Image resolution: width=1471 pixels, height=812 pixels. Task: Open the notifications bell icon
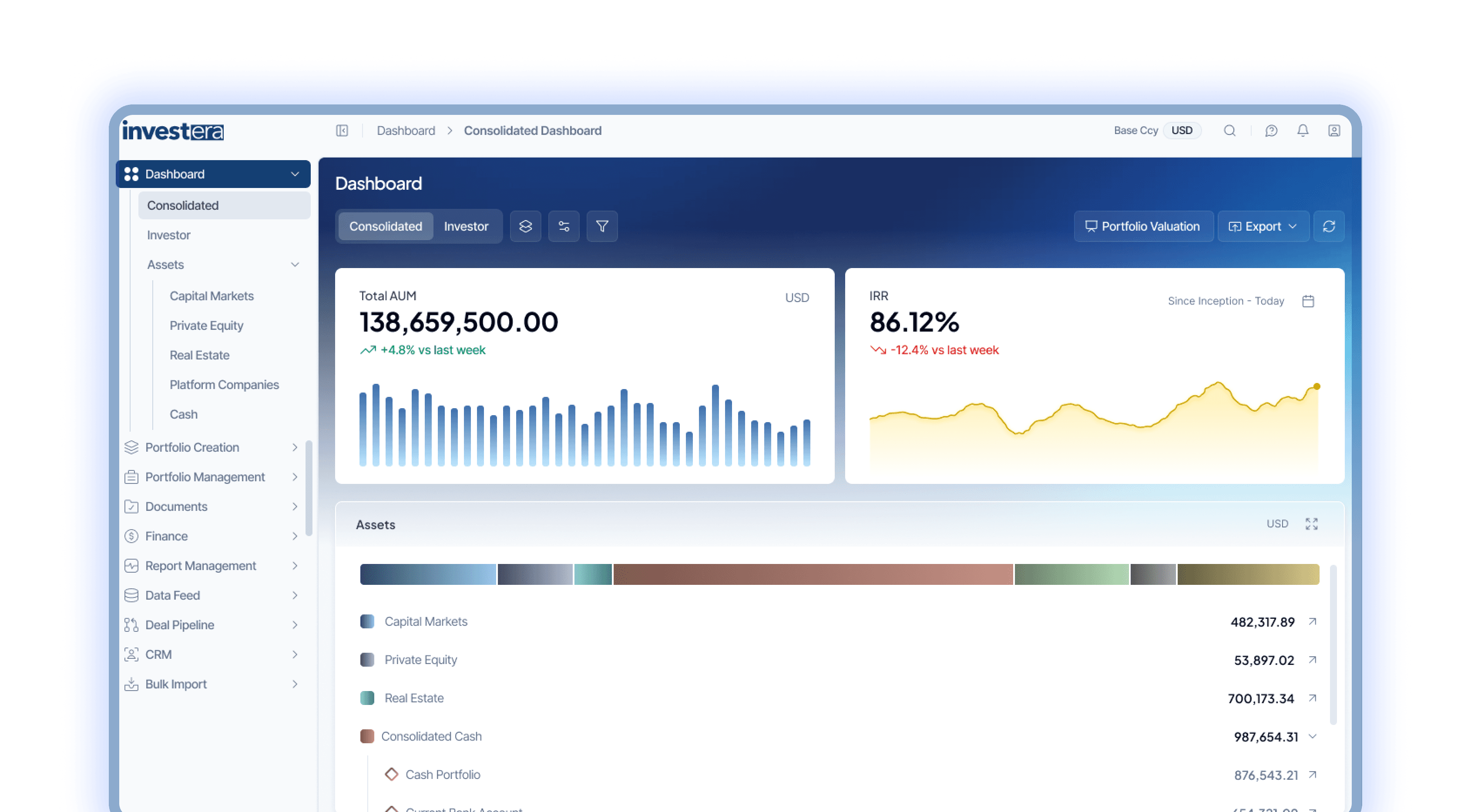pyautogui.click(x=1303, y=131)
